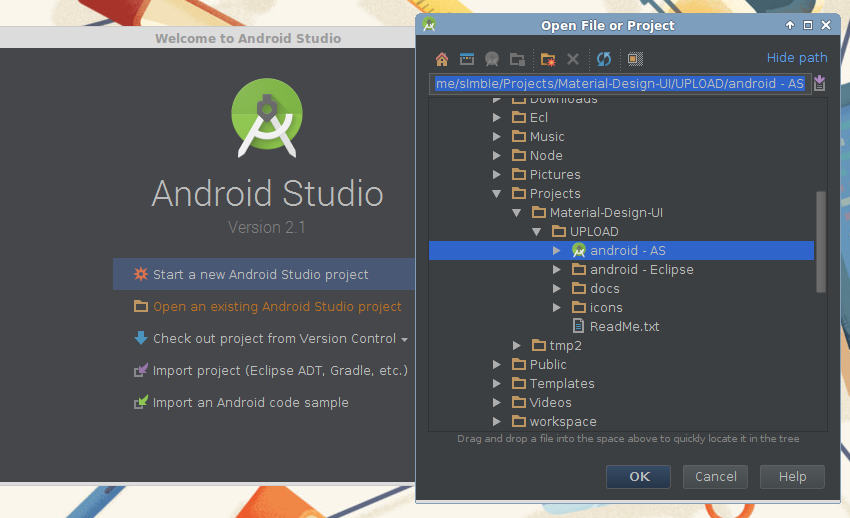This screenshot has width=850, height=518.
Task: Expand the icons folder arrow
Action: 556,307
